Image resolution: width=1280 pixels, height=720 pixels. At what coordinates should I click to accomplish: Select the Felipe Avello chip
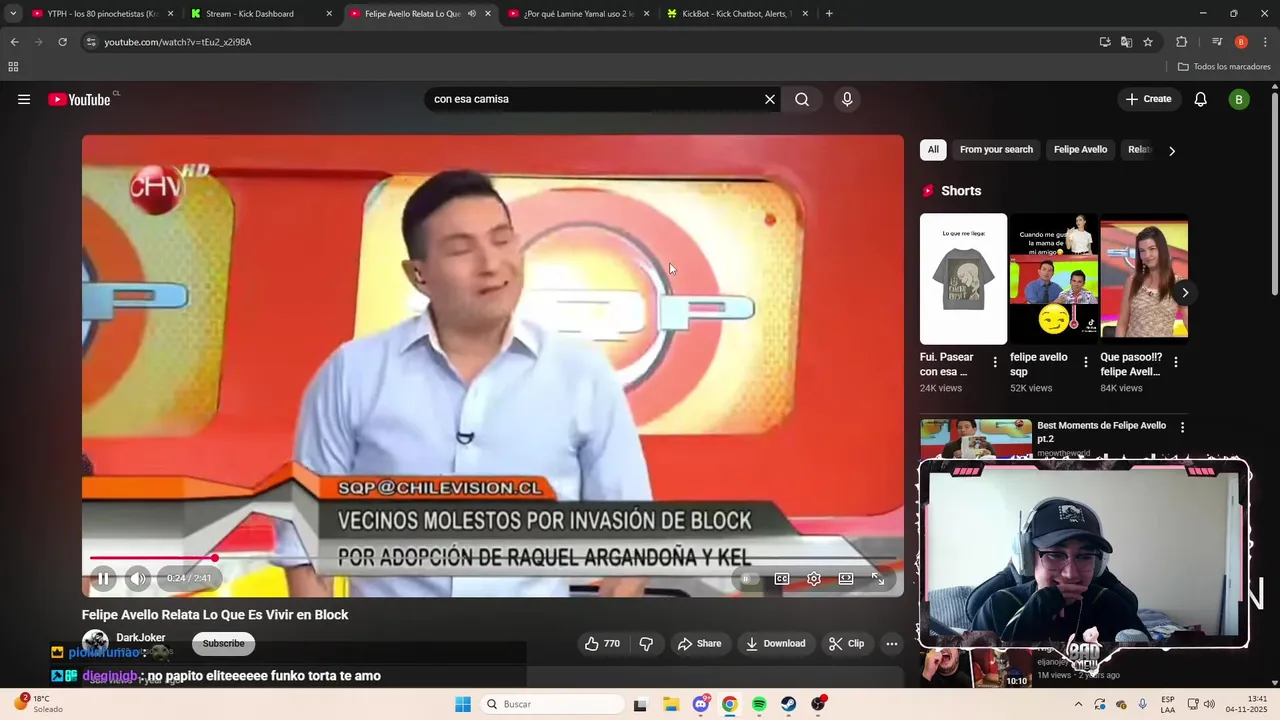click(x=1080, y=150)
